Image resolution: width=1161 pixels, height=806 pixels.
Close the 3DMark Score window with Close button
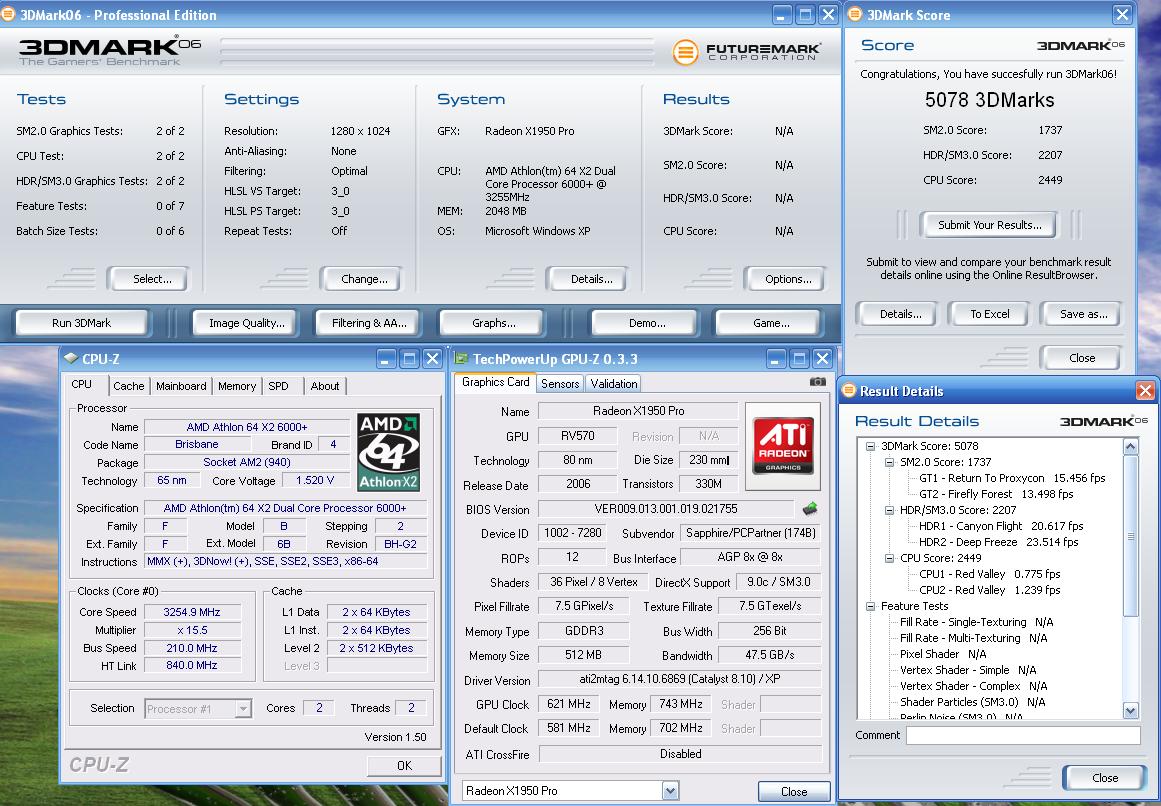click(x=1082, y=358)
